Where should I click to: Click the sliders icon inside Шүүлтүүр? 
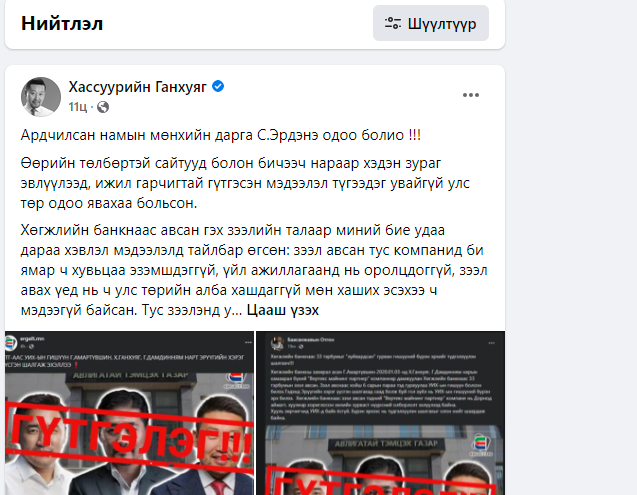(393, 23)
